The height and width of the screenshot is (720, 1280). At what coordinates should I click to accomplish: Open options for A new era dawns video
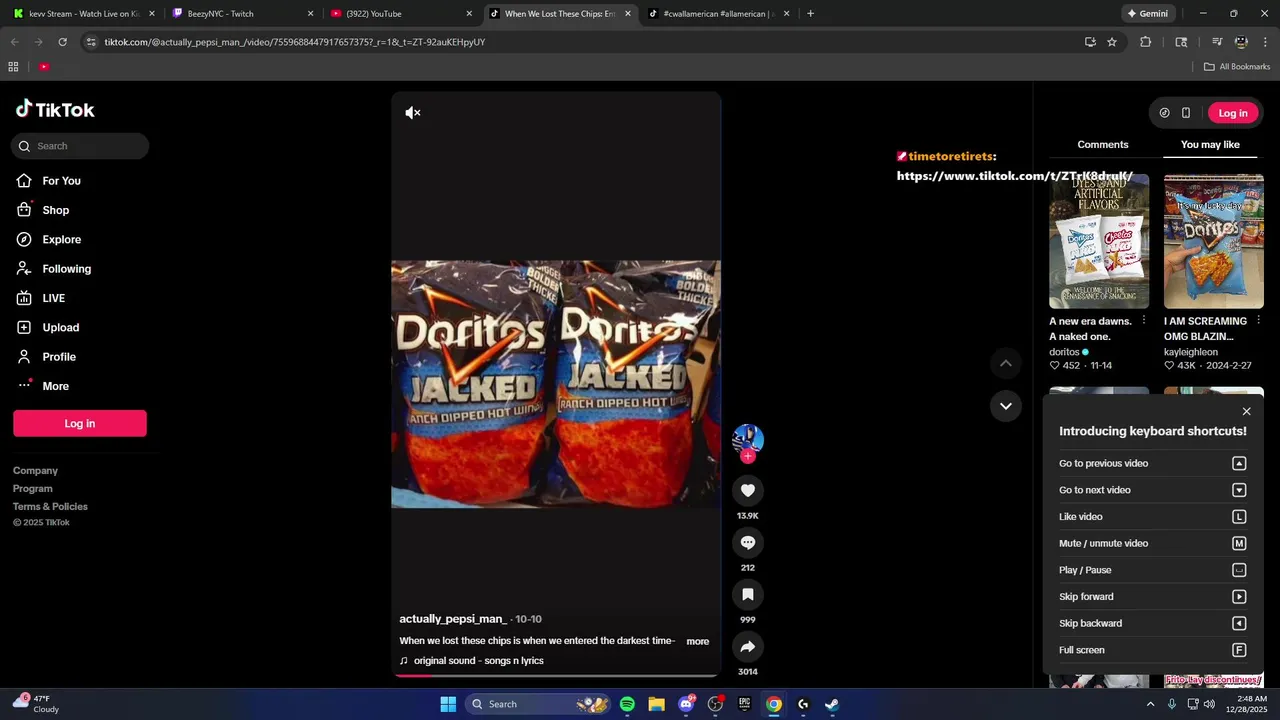[x=1144, y=321]
